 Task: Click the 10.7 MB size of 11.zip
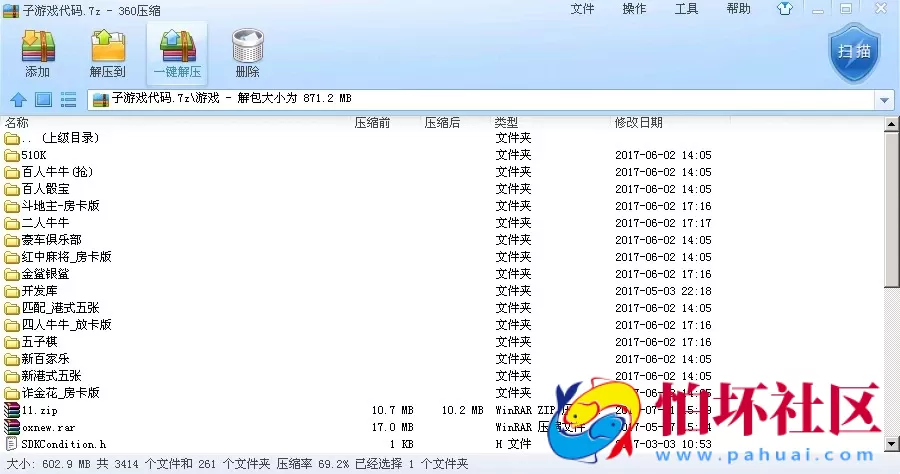click(393, 410)
